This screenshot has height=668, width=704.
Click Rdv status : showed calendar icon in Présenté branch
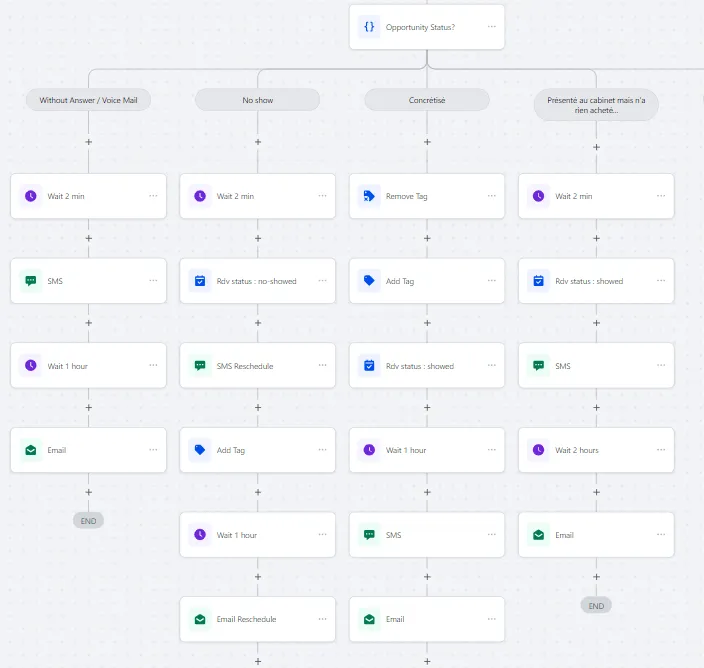click(x=538, y=281)
